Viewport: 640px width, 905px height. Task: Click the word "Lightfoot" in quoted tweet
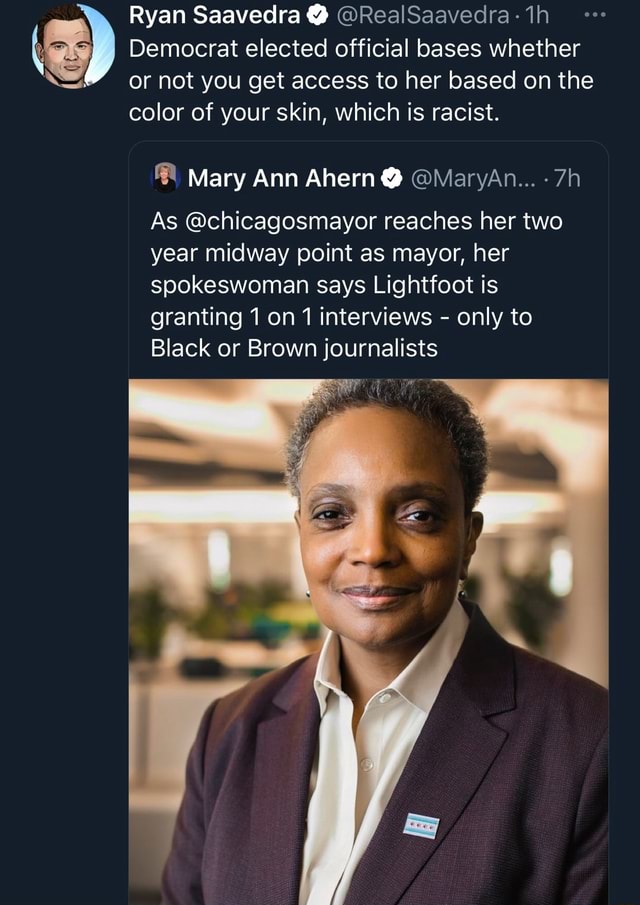421,284
